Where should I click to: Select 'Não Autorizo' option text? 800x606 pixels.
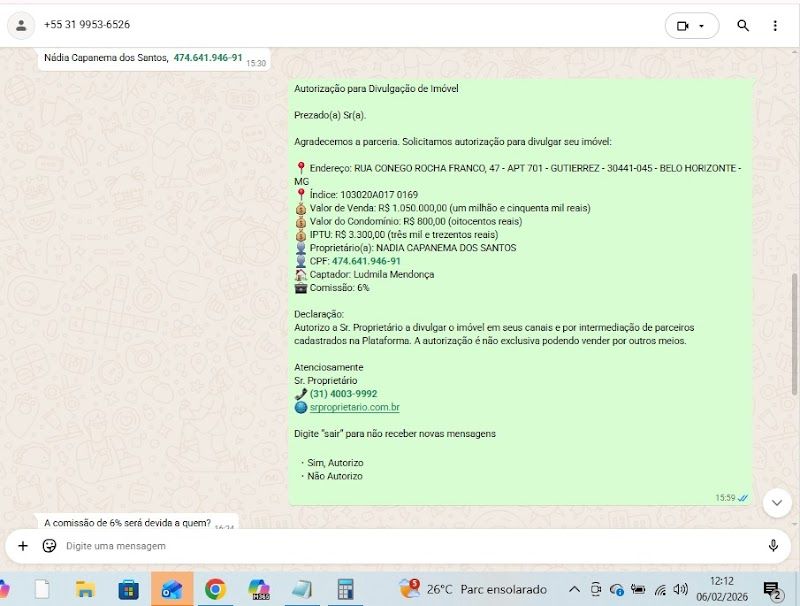pyautogui.click(x=335, y=476)
